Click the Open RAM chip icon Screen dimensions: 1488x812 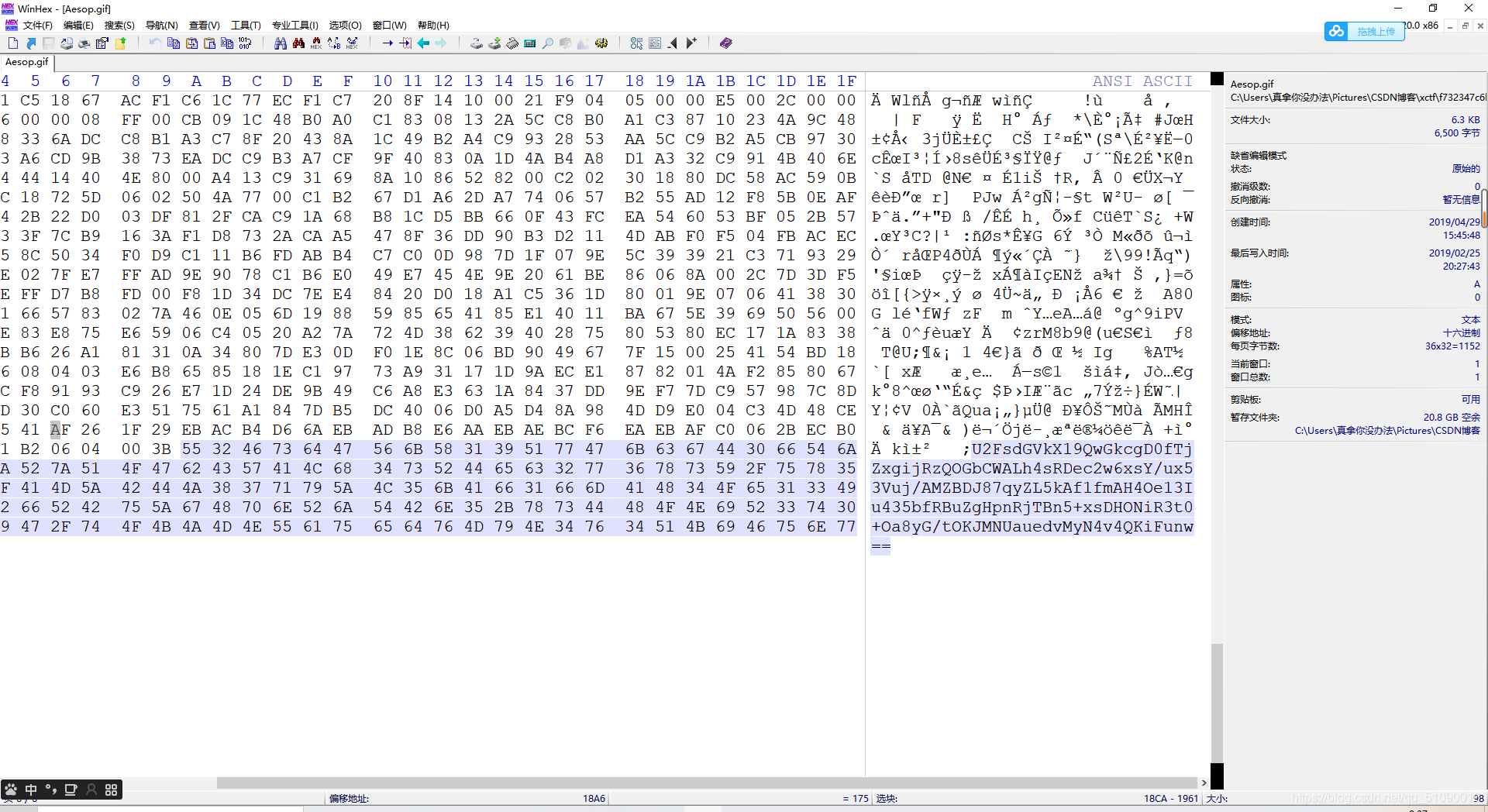(x=512, y=43)
